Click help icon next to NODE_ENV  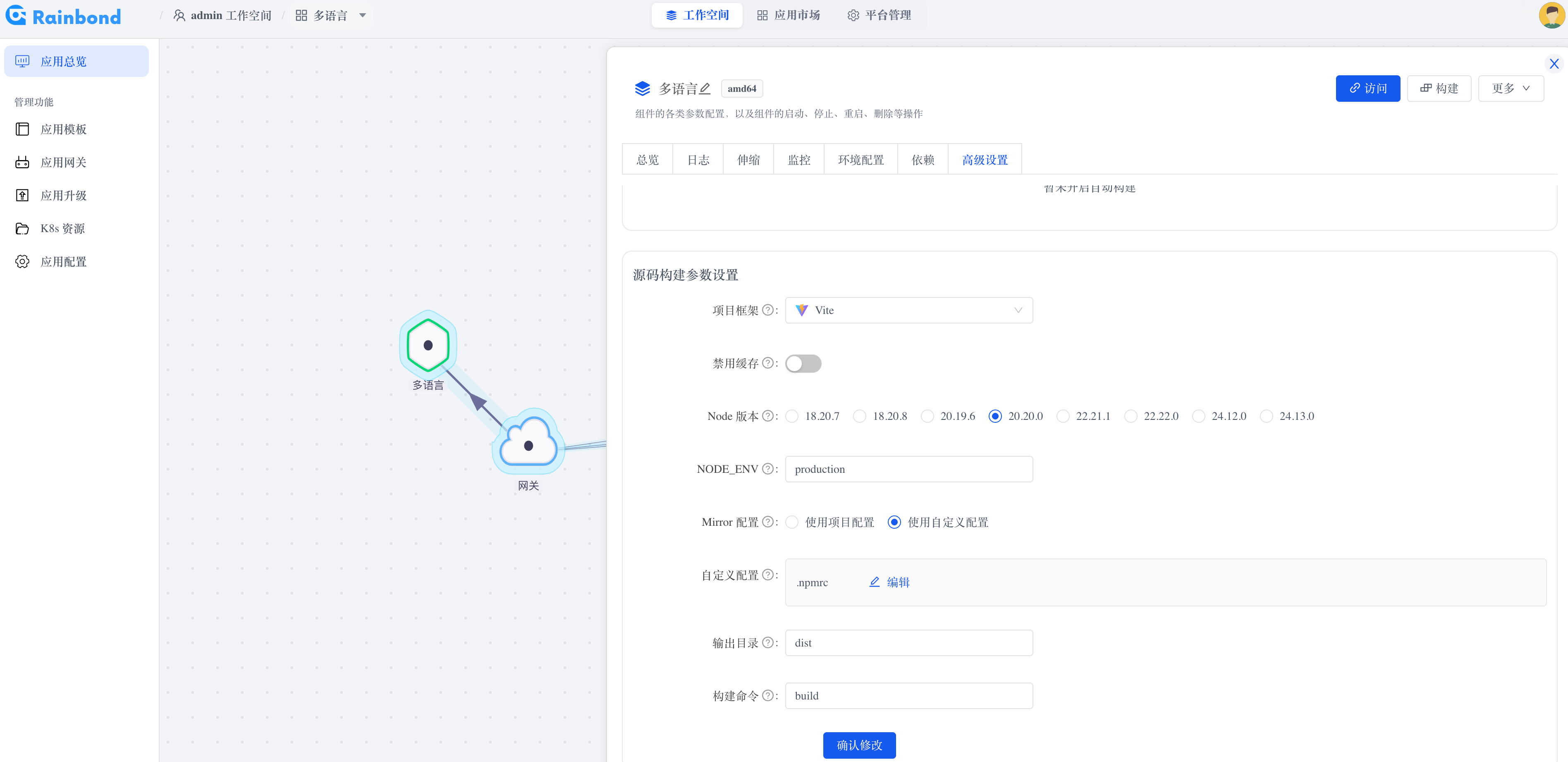pyautogui.click(x=767, y=468)
